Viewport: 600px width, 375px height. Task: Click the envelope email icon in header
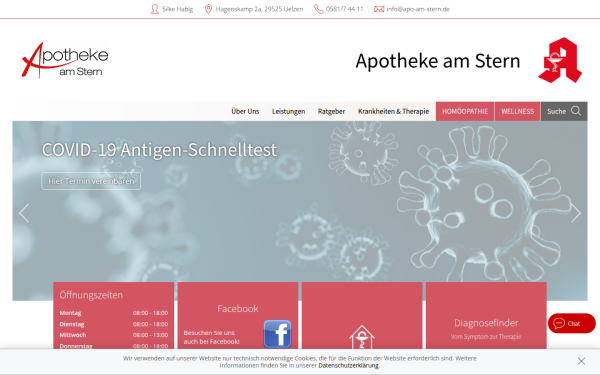click(379, 9)
